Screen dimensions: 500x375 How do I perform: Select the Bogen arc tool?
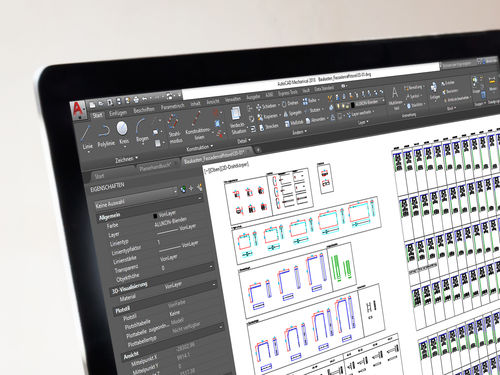point(141,131)
